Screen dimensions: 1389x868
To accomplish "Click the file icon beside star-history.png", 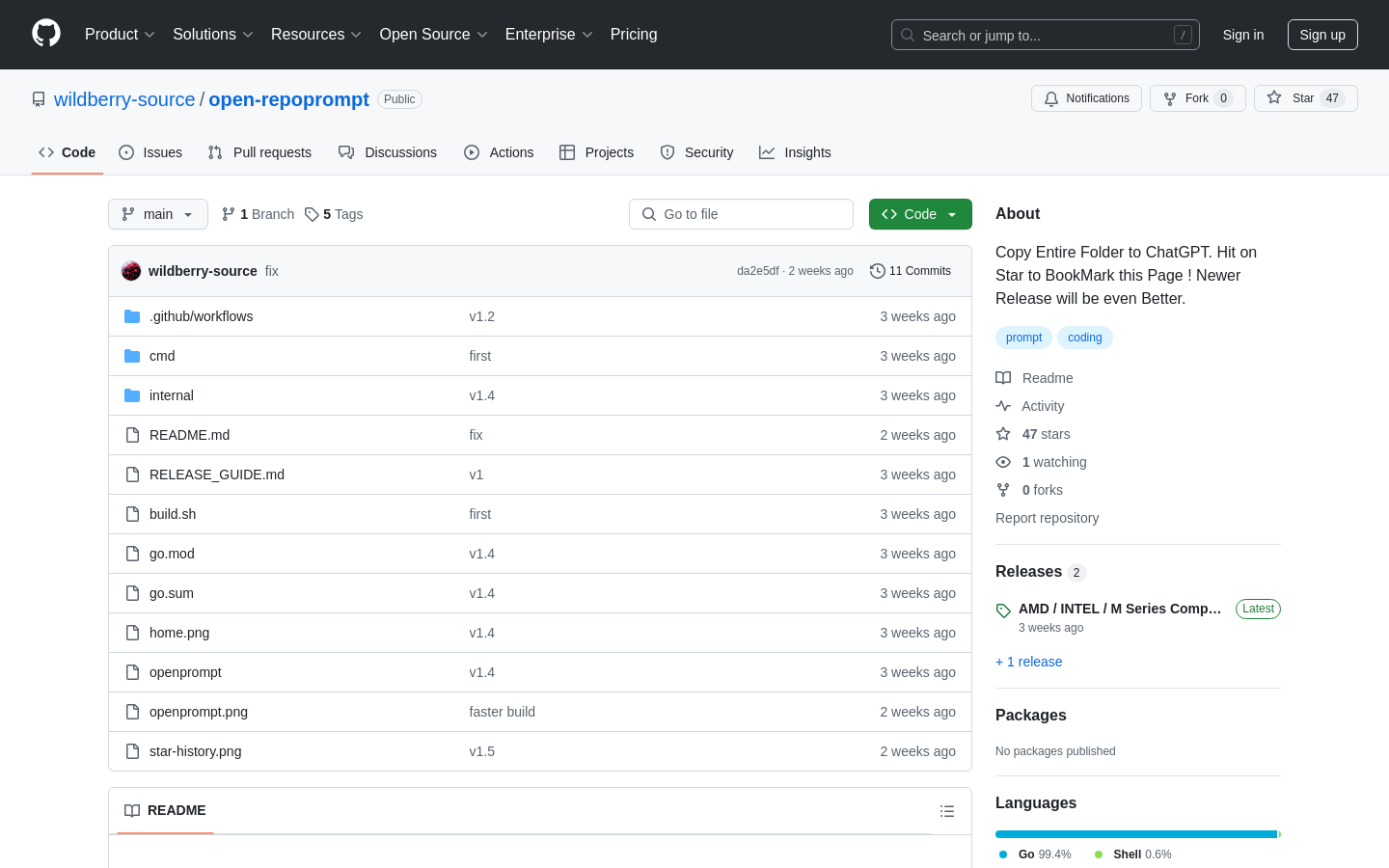I will pos(132,751).
